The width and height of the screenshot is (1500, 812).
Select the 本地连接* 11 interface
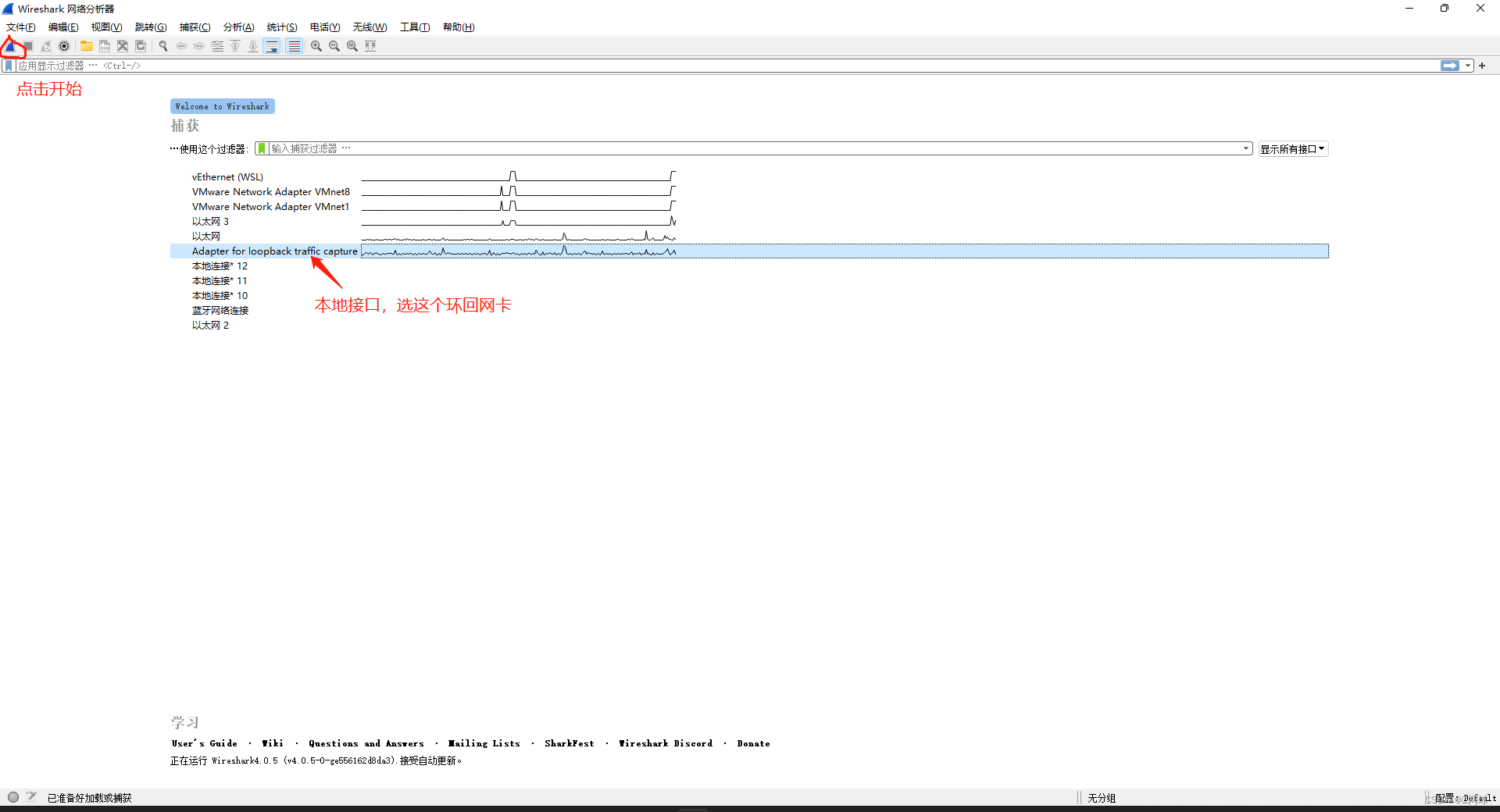tap(749, 280)
